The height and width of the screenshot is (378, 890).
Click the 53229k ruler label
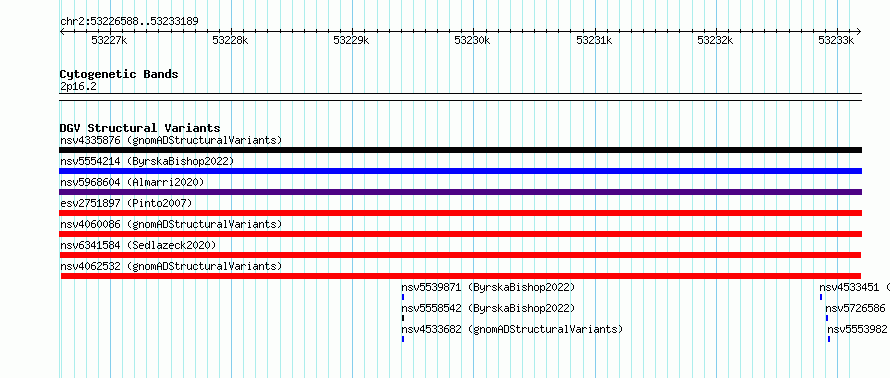[x=351, y=40]
